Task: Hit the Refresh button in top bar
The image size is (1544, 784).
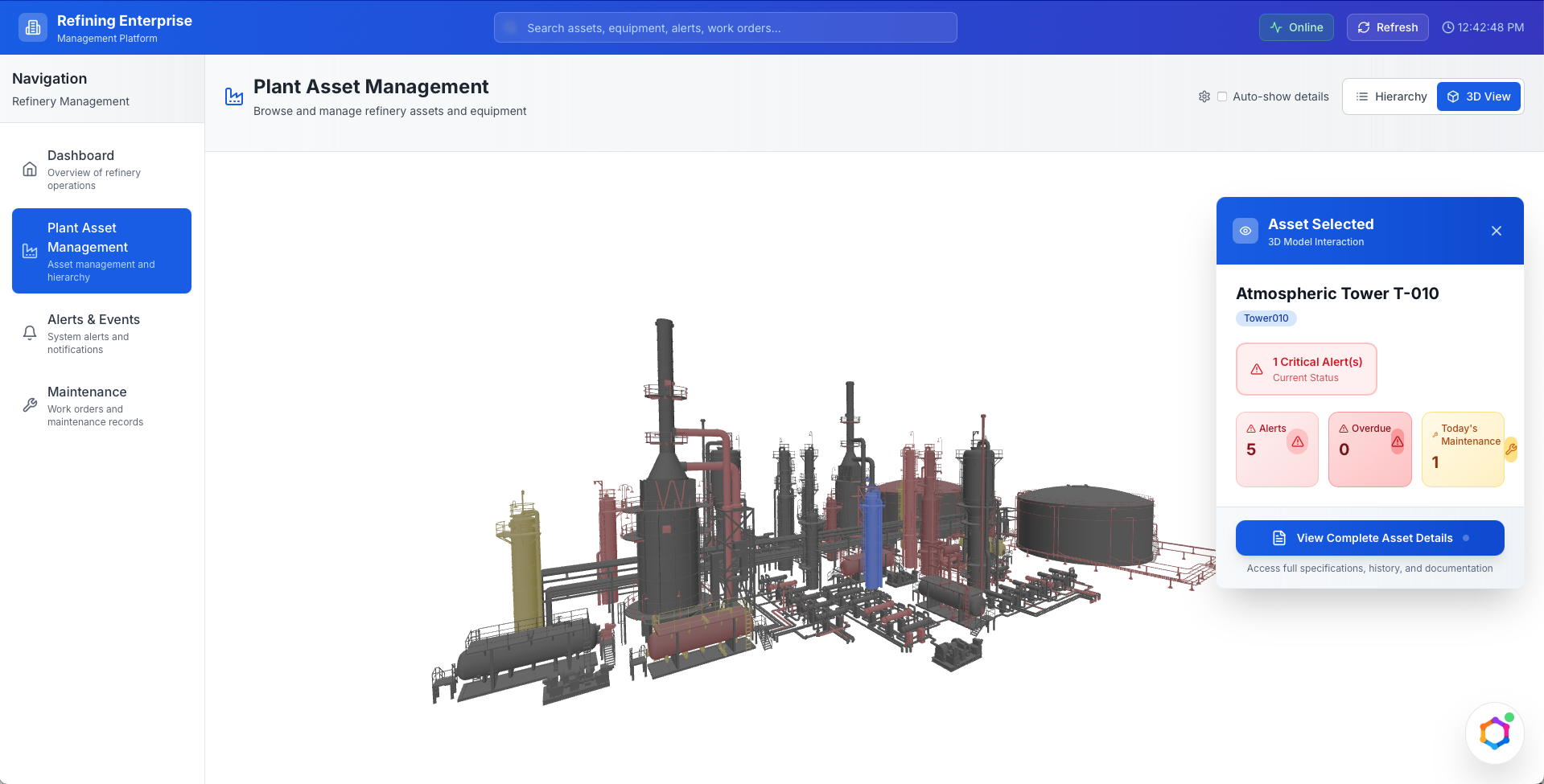Action: 1387,27
